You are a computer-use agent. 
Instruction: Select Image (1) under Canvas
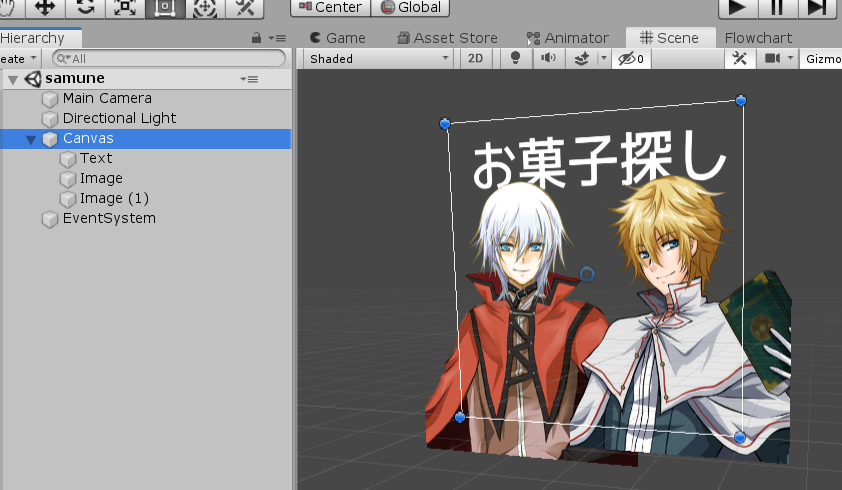(114, 199)
